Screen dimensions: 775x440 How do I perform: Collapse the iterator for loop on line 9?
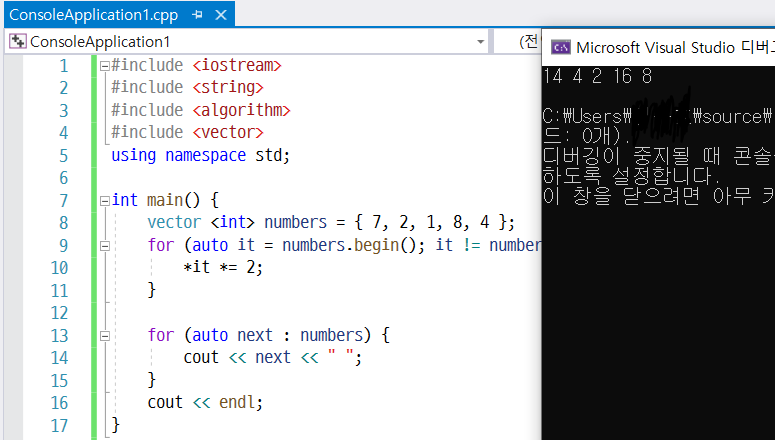click(104, 246)
